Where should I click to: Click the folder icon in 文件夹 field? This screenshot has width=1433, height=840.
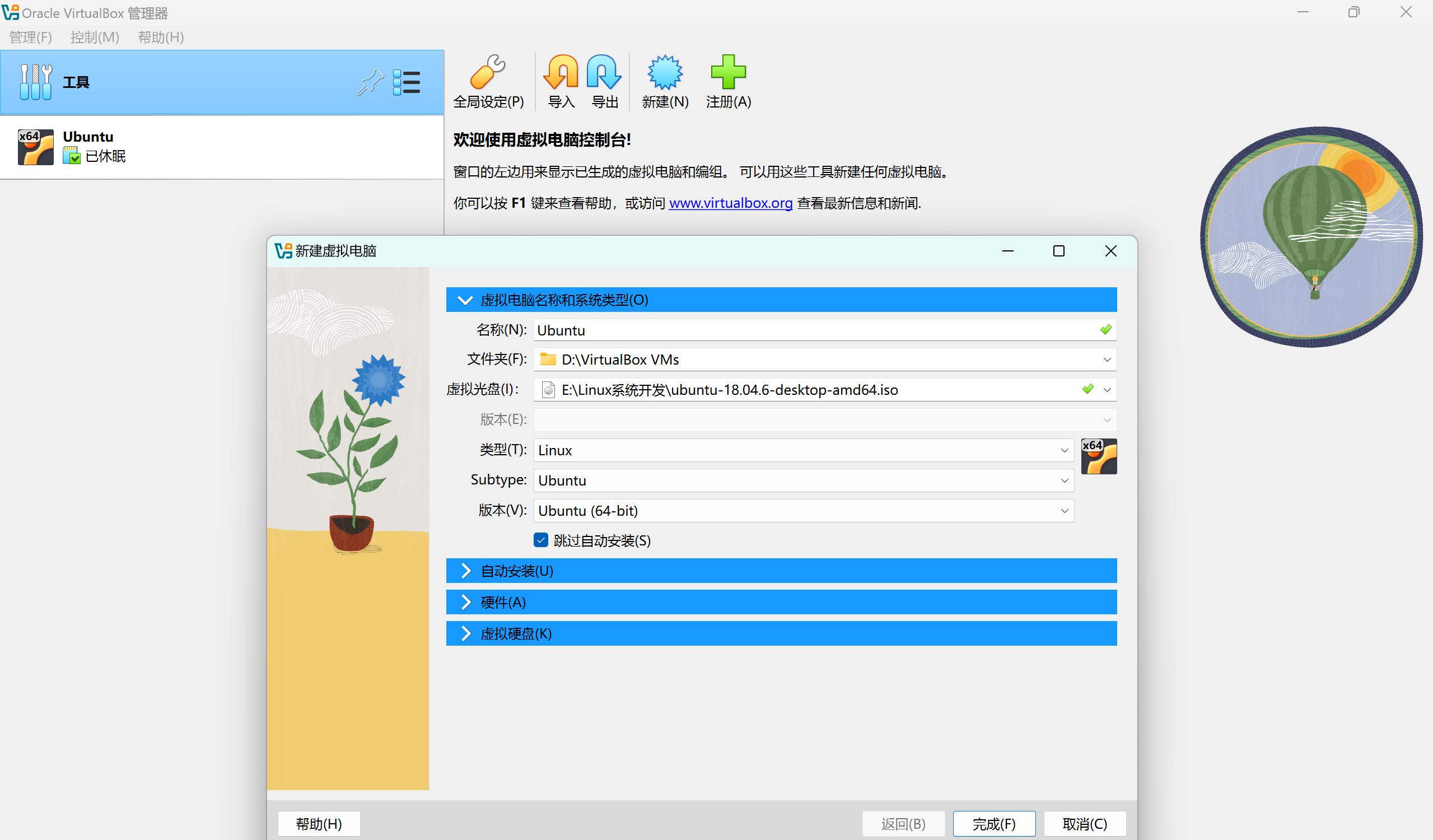pyautogui.click(x=548, y=359)
